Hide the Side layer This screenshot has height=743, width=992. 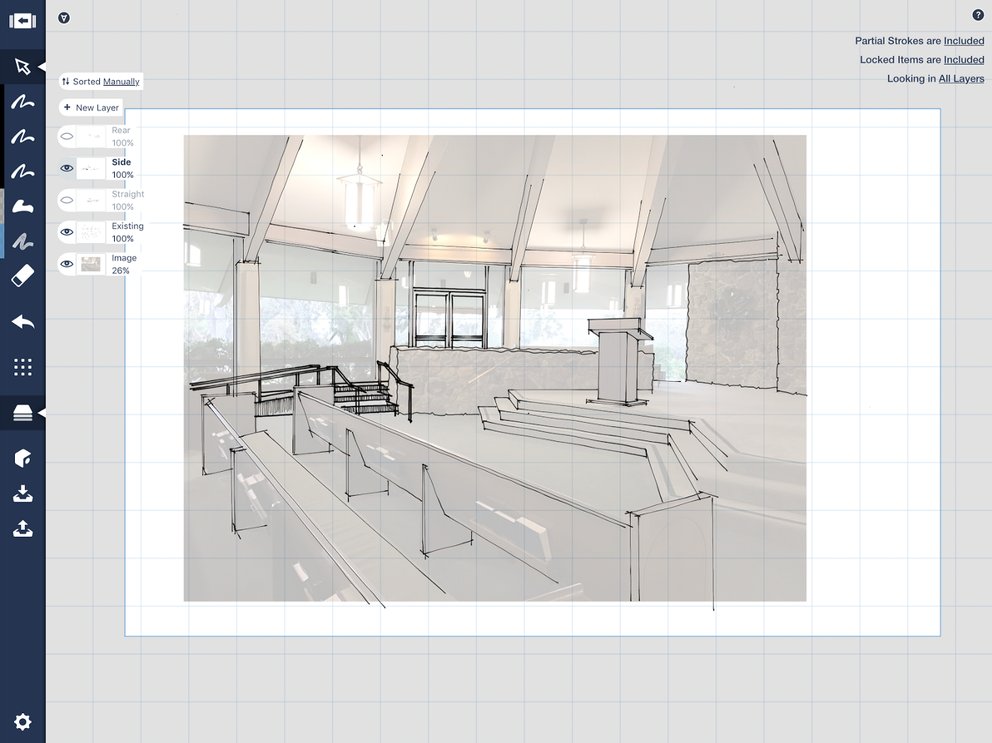coord(65,168)
